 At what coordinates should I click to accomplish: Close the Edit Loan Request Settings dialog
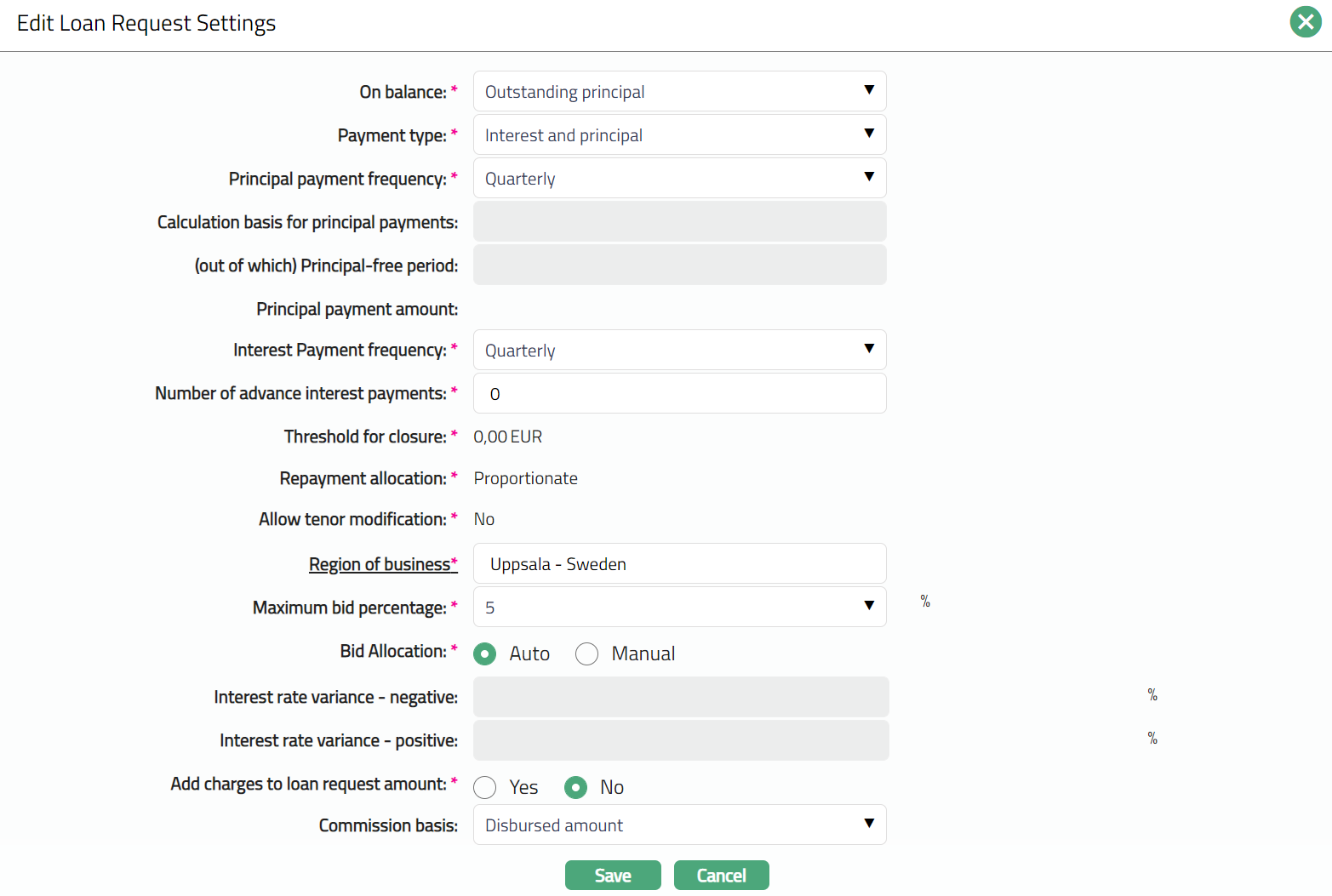click(1305, 22)
